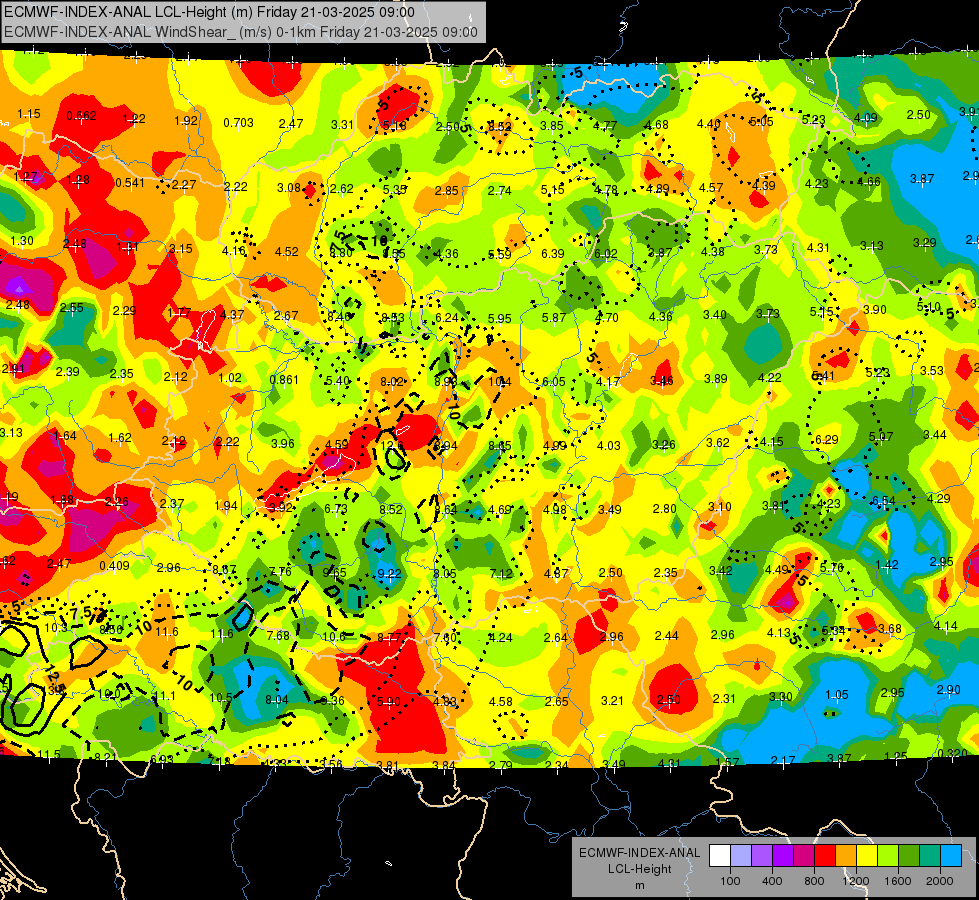This screenshot has height=900, width=979.
Task: Click the grid value 4.57
Action: coord(711,187)
